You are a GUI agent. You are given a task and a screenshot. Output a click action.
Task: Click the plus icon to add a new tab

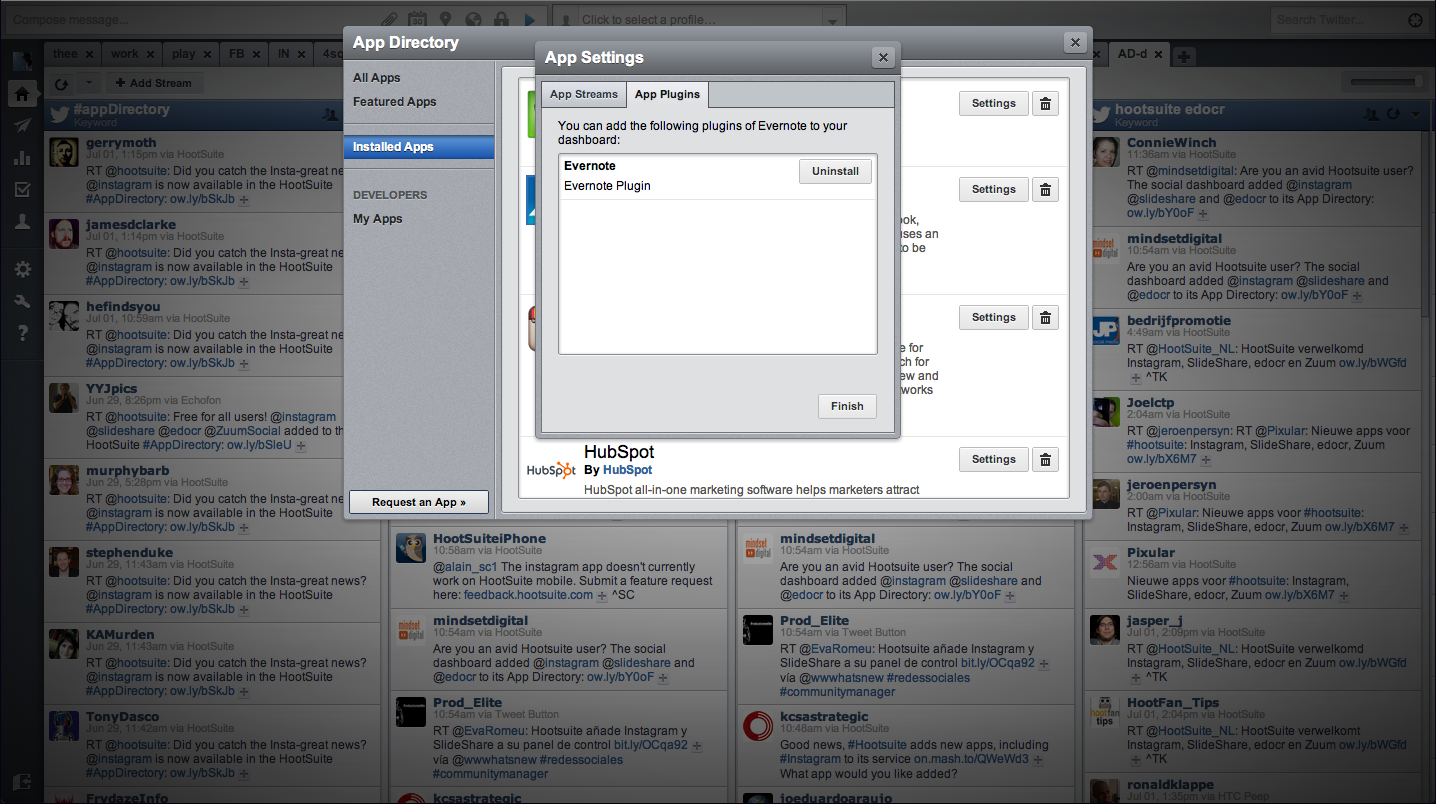tap(1184, 56)
